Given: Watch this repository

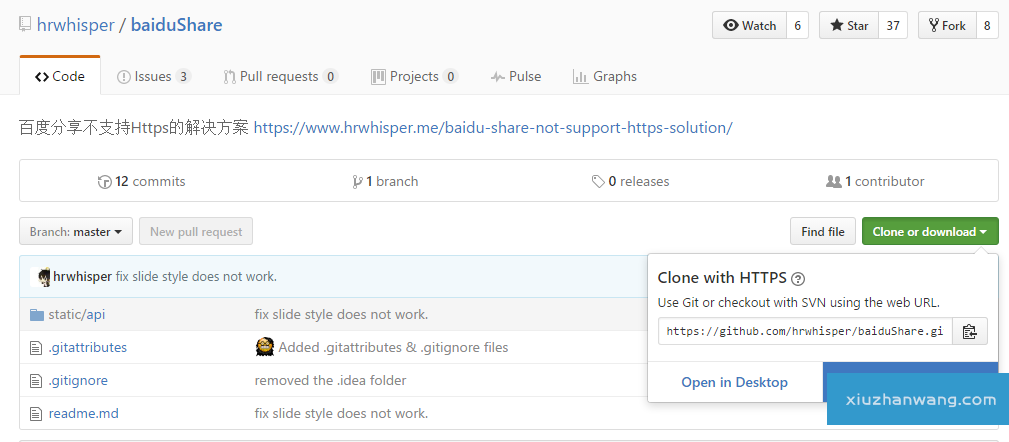Looking at the screenshot, I should (749, 26).
